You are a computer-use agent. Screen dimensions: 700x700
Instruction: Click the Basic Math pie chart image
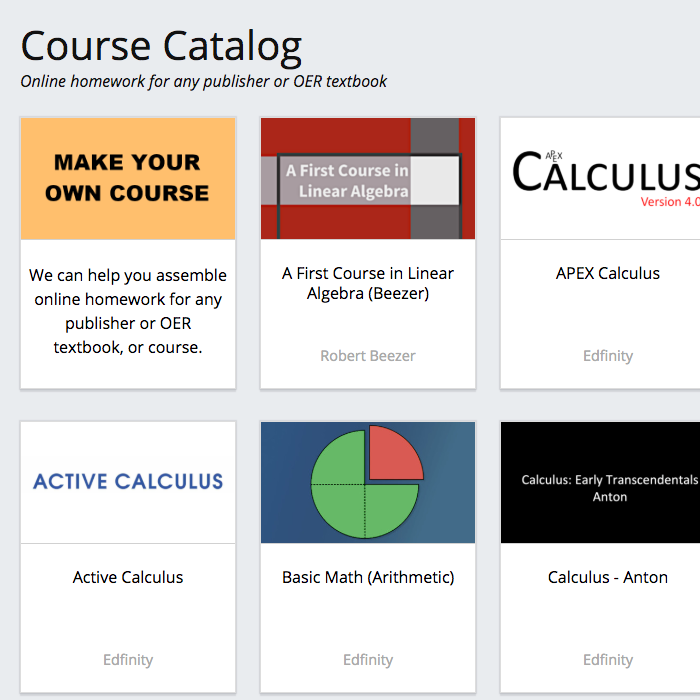(368, 483)
